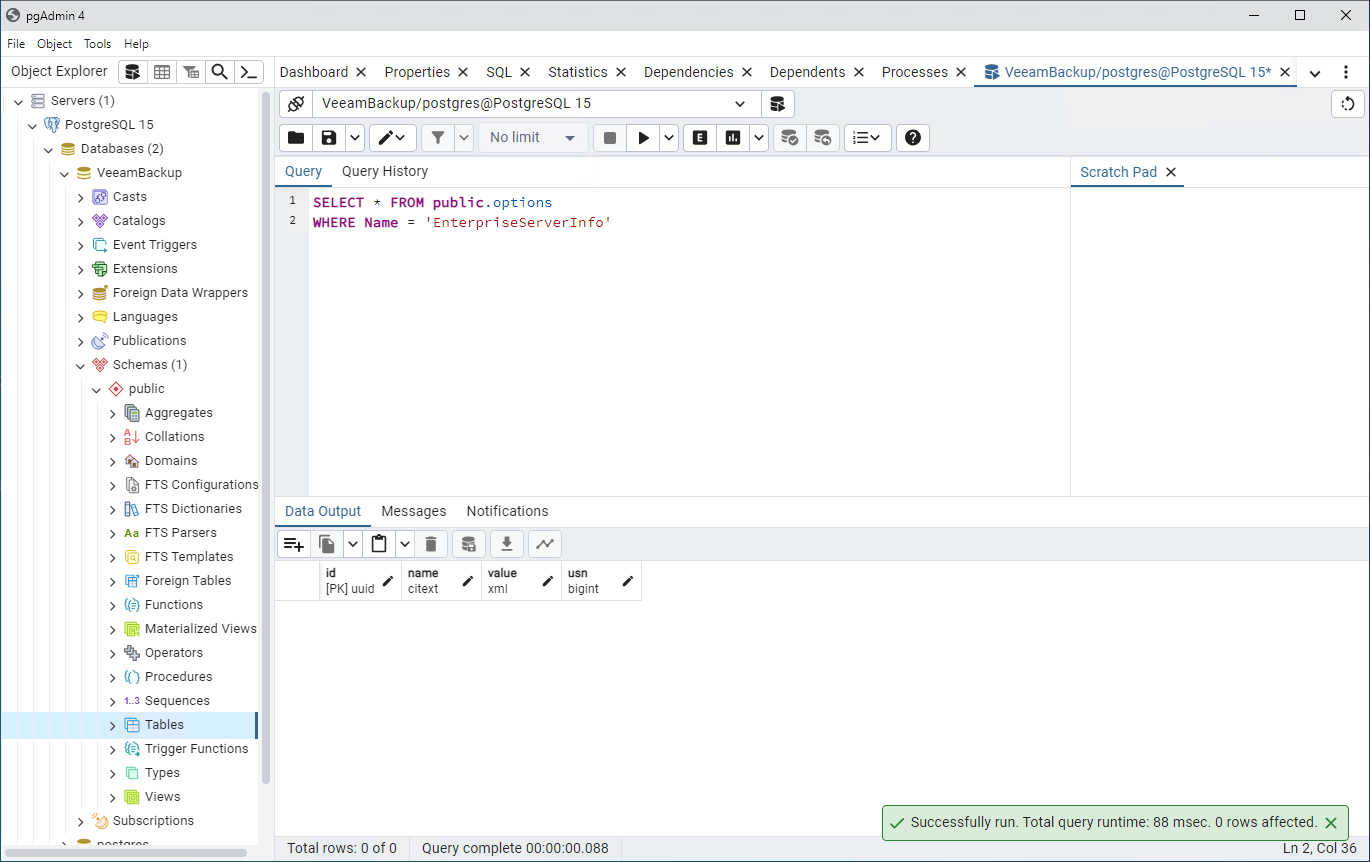Screen dimensions: 1370x862
Task: Click the Explain (E) button
Action: 700,138
